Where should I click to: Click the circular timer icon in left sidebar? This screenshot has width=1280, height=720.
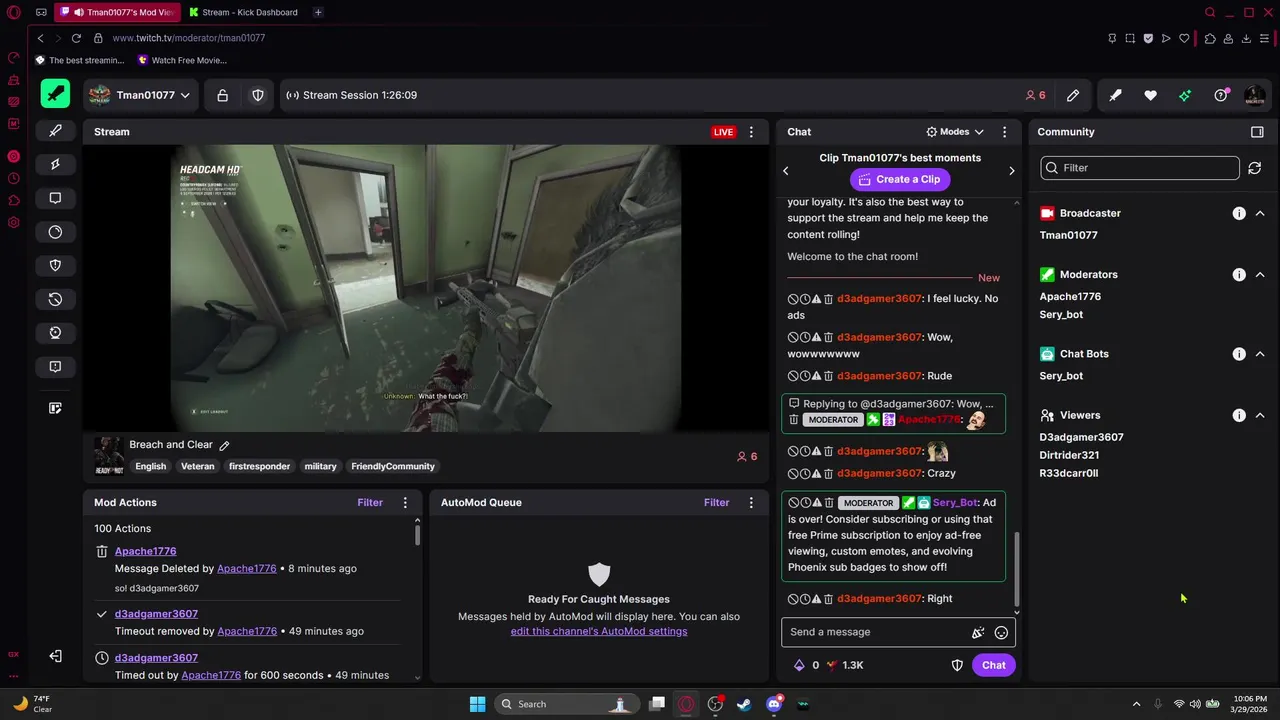coord(55,232)
